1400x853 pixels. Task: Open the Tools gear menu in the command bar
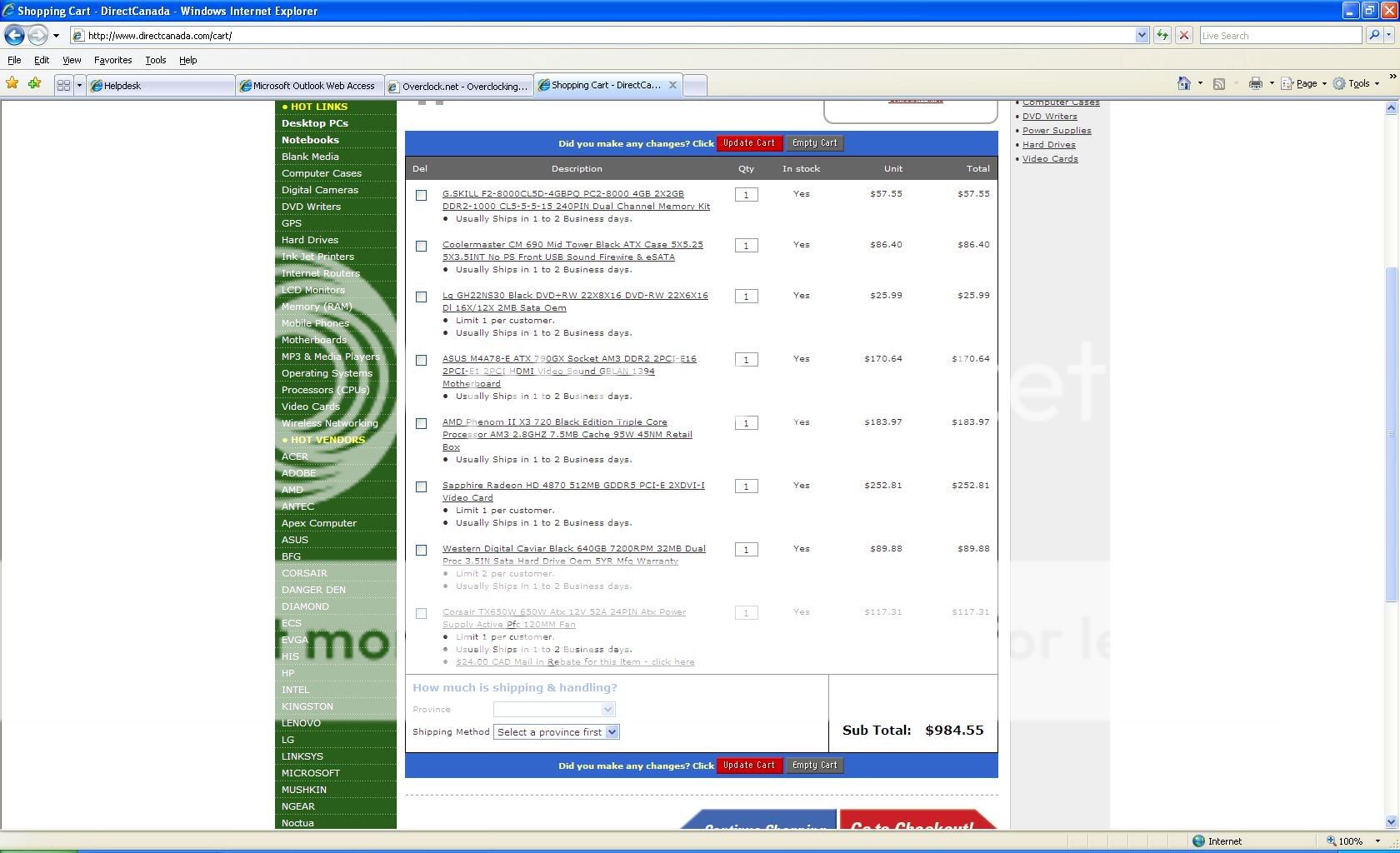pyautogui.click(x=1356, y=83)
